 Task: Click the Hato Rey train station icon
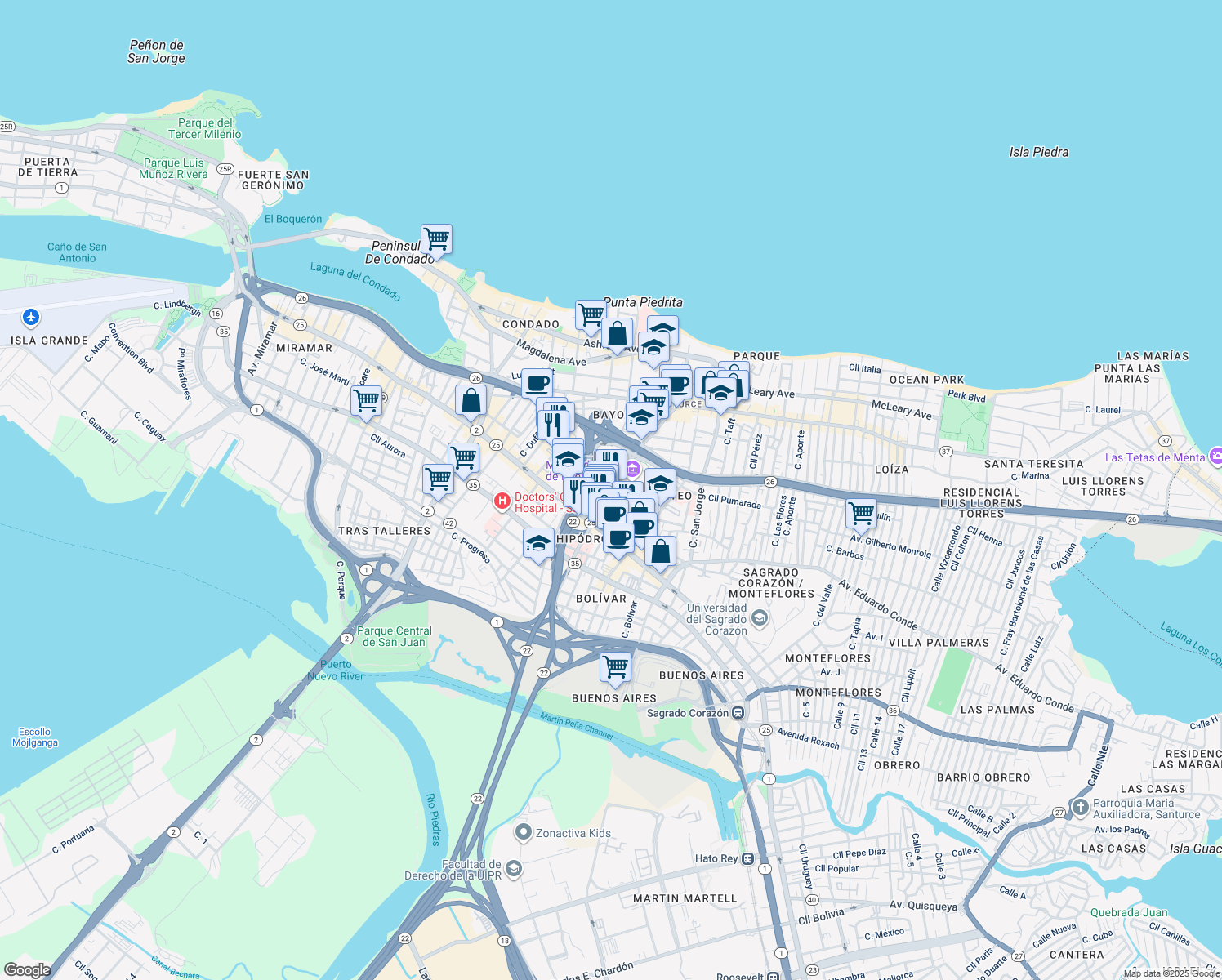tap(747, 858)
